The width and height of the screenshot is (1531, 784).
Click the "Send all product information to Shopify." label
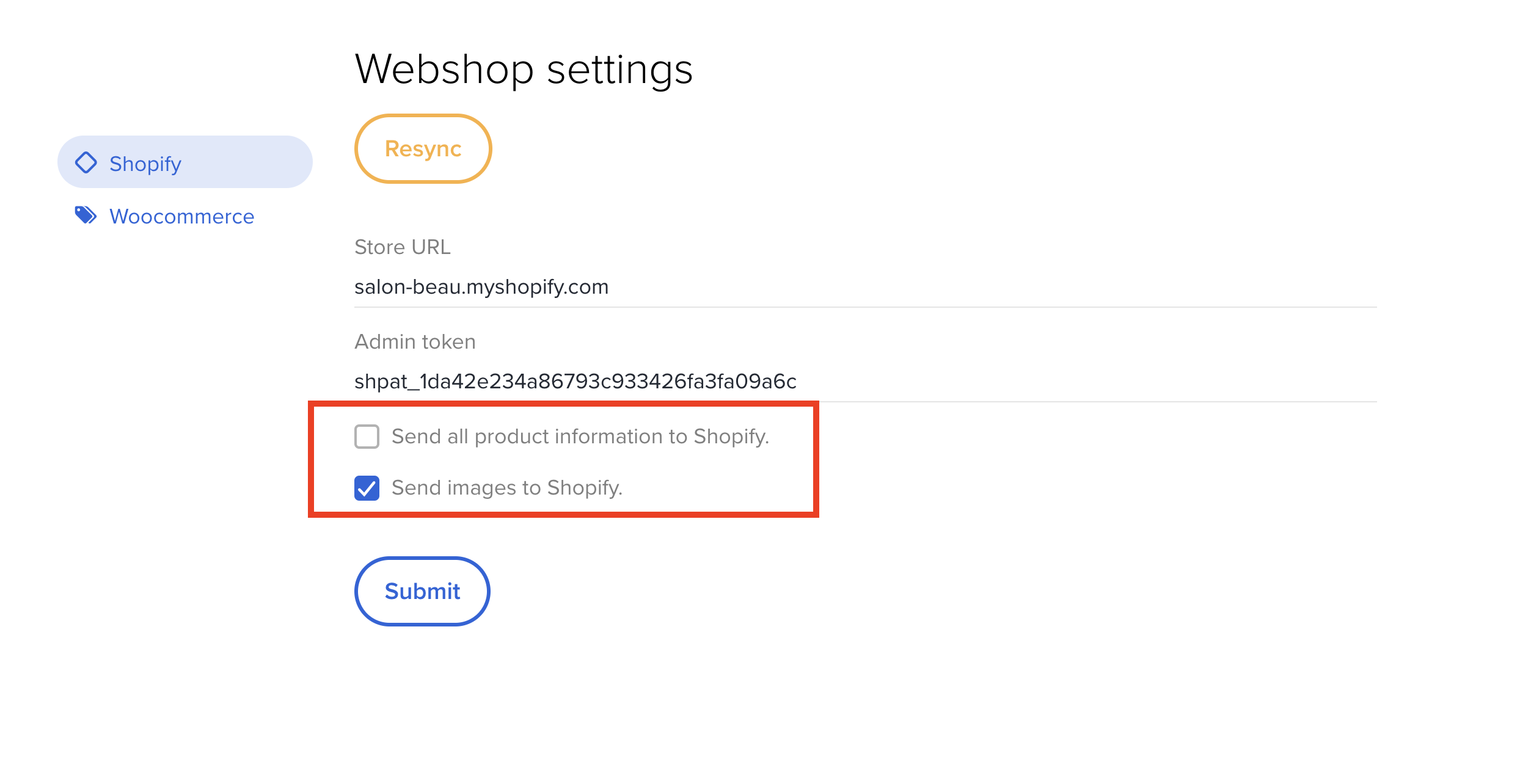[x=580, y=437]
